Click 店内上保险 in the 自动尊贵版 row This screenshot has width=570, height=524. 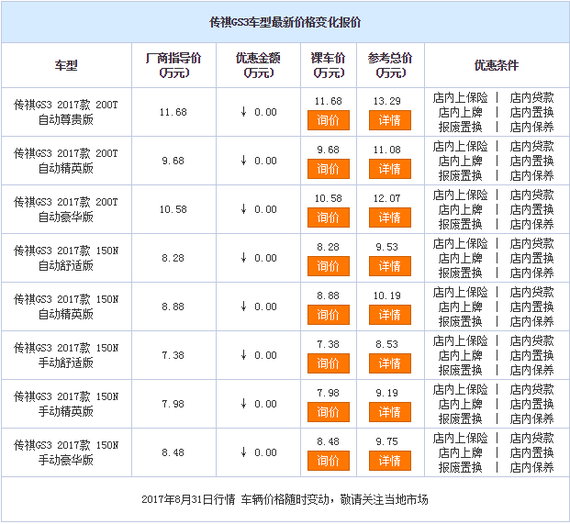(460, 98)
